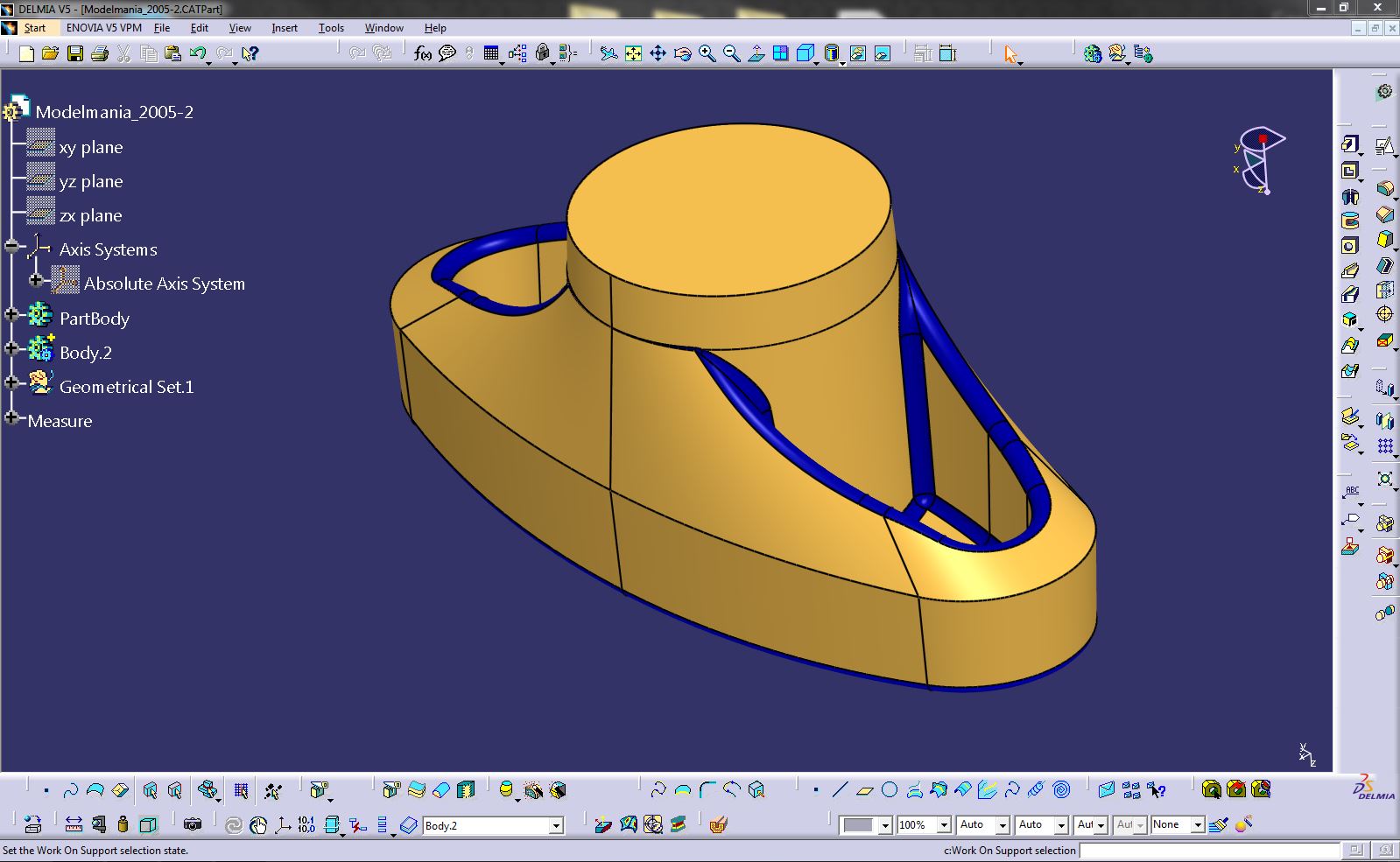Image resolution: width=1400 pixels, height=862 pixels.
Task: Select the Fly Mode airplane icon
Action: pos(609,54)
